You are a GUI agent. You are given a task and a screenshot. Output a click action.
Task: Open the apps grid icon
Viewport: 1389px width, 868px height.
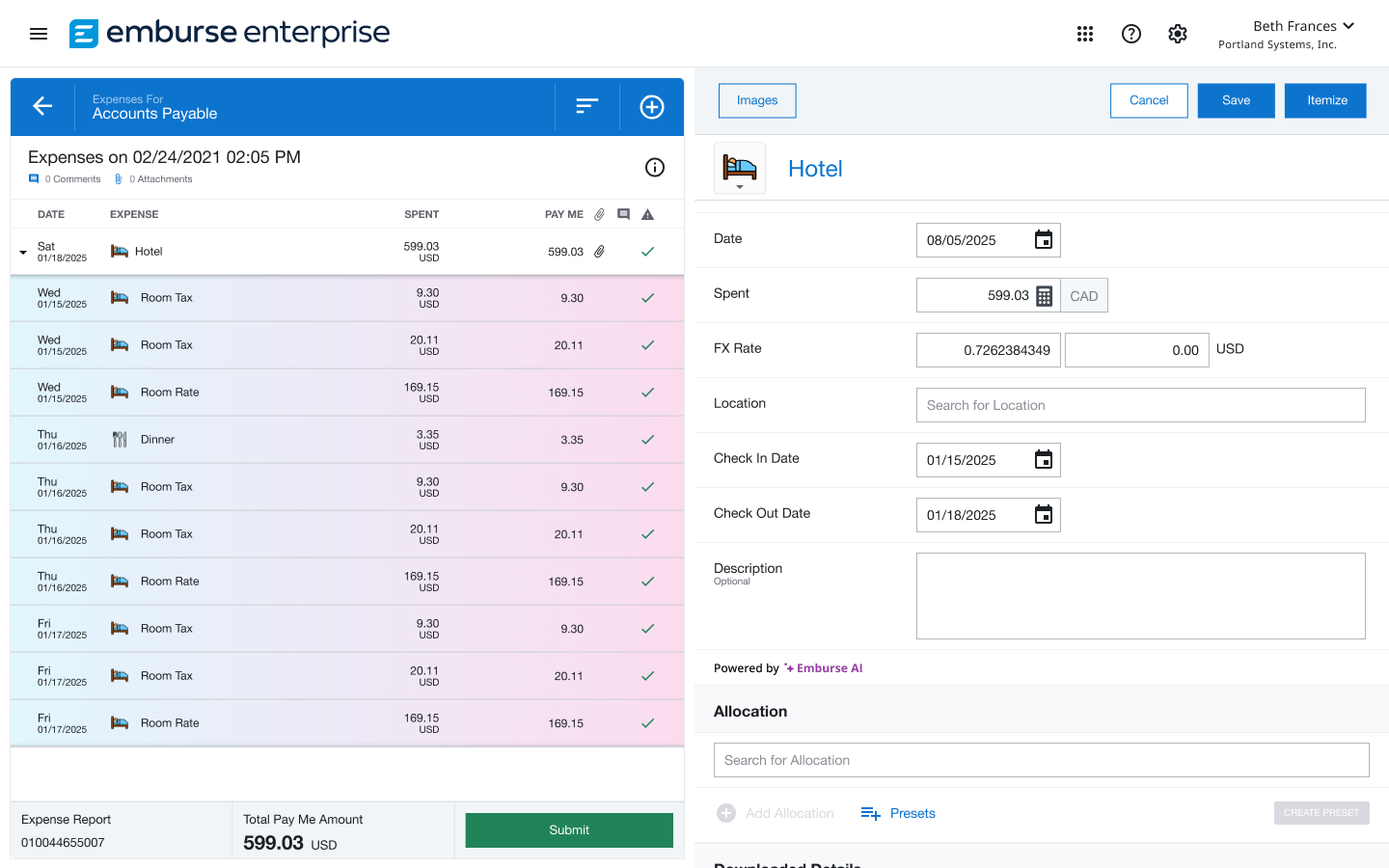[1085, 33]
